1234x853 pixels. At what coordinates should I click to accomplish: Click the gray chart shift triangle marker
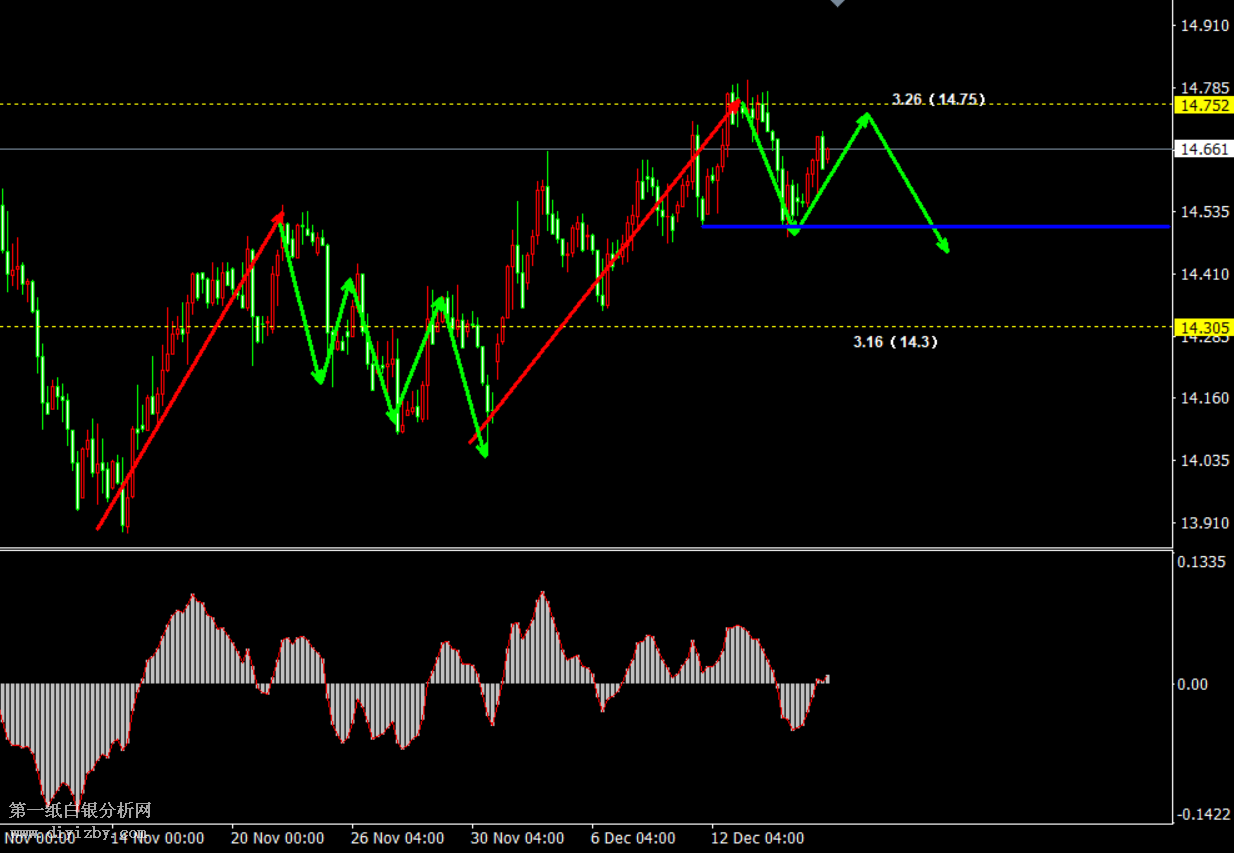coord(837,3)
